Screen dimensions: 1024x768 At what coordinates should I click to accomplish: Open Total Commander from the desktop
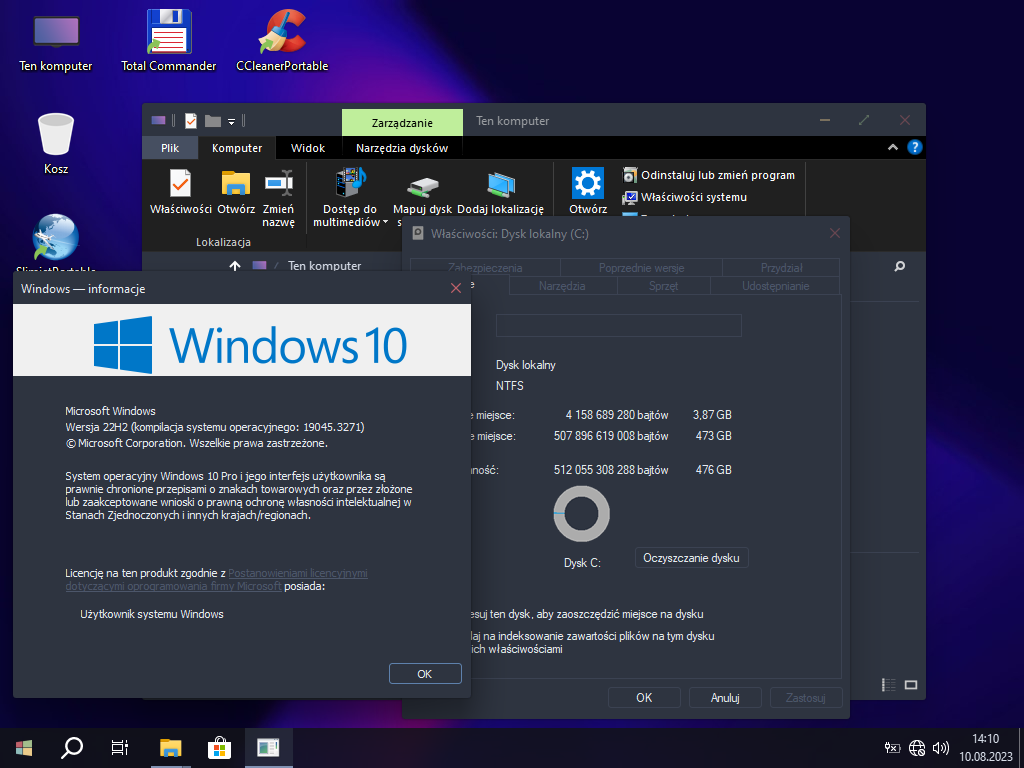[x=168, y=40]
